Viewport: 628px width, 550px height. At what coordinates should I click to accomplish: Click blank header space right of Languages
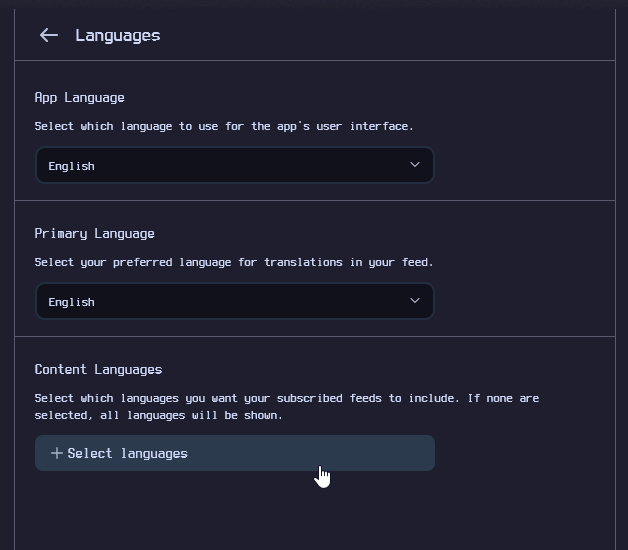point(400,35)
